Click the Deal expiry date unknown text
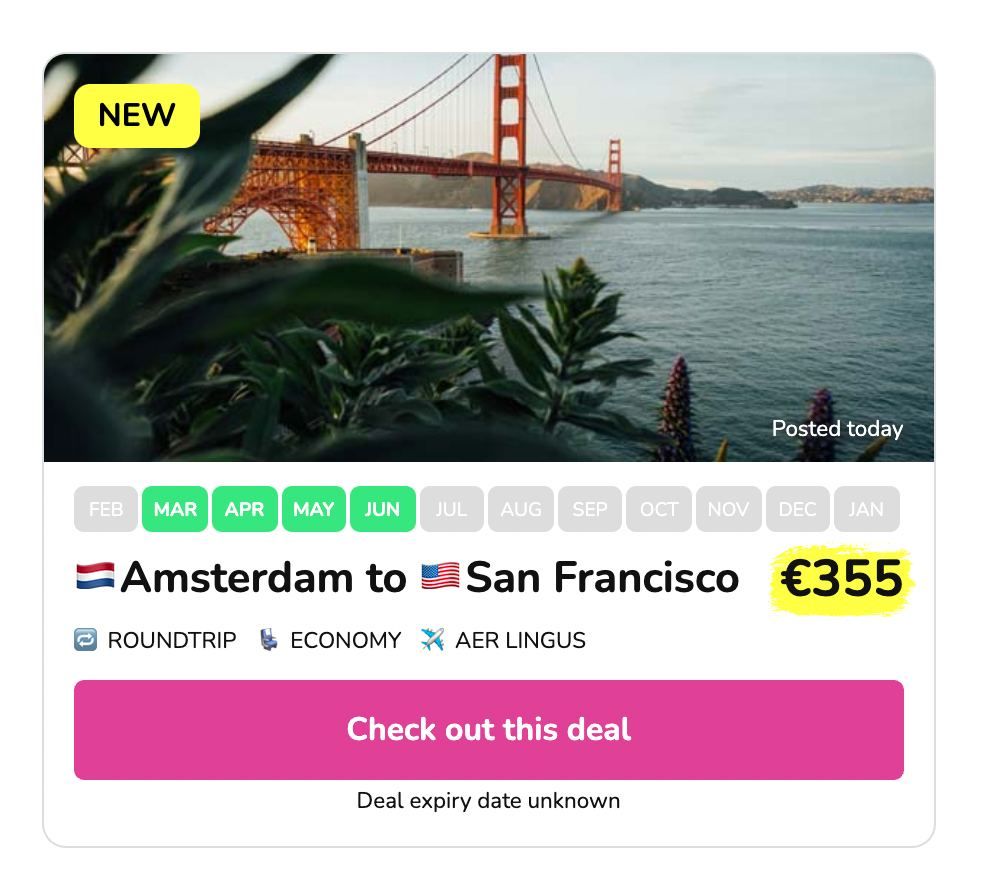Viewport: 982px width, 890px height. (488, 801)
